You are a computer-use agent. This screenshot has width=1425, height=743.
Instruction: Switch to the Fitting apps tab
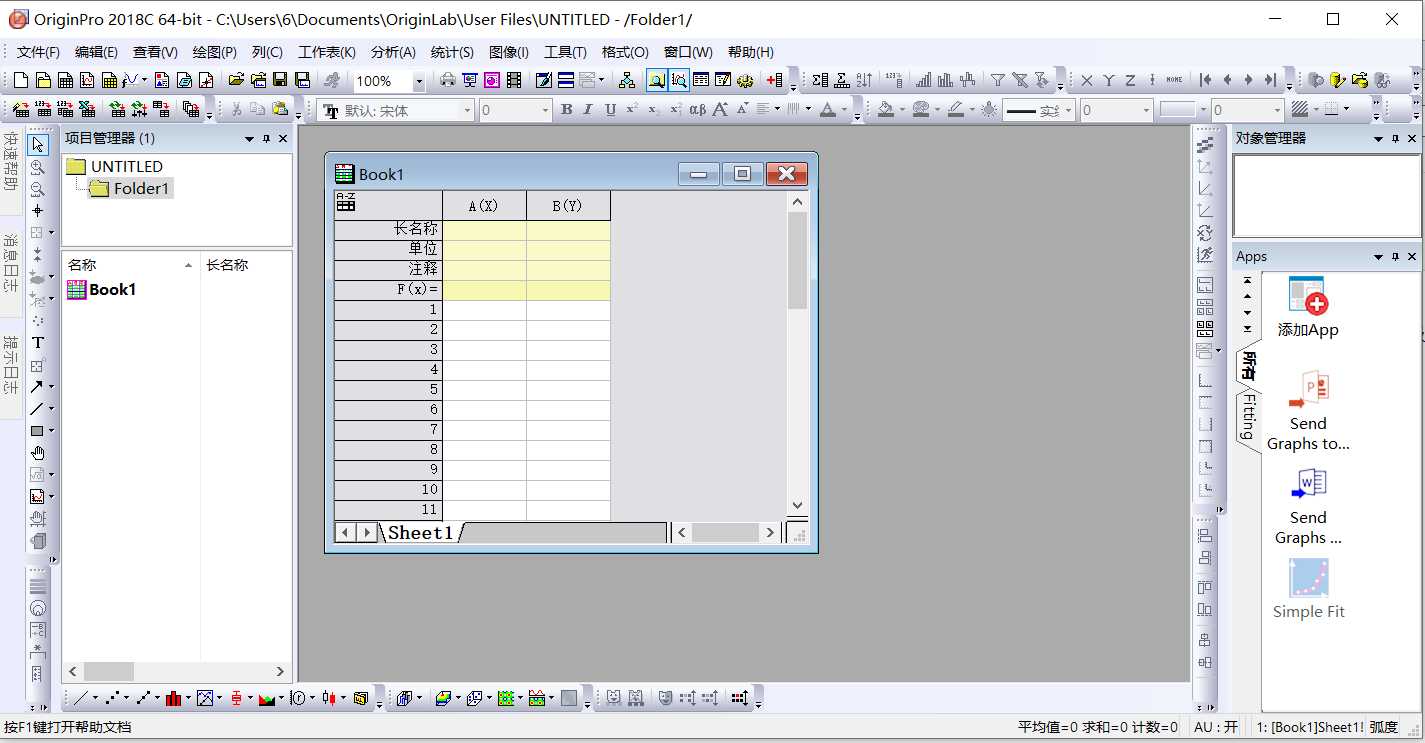[x=1248, y=418]
